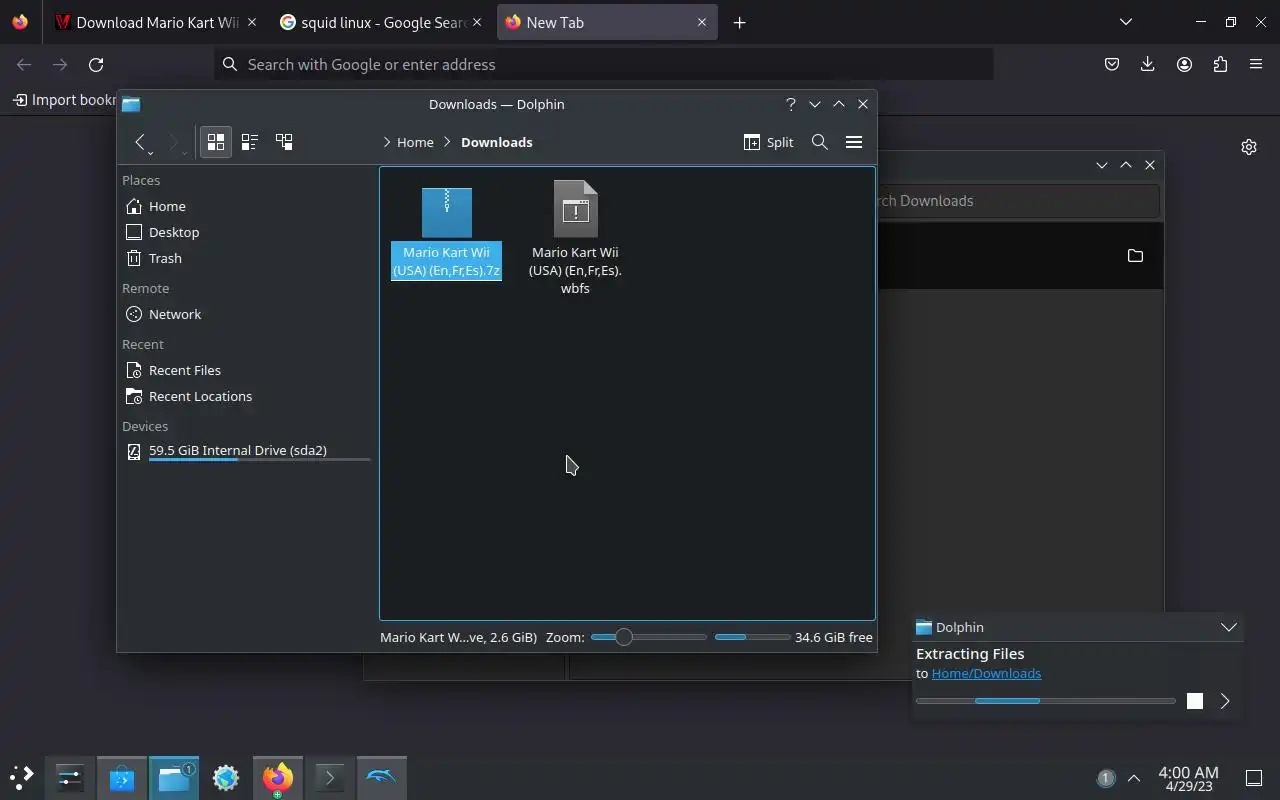Screen dimensions: 1280x800
Task: Click the Split view button
Action: click(x=769, y=142)
